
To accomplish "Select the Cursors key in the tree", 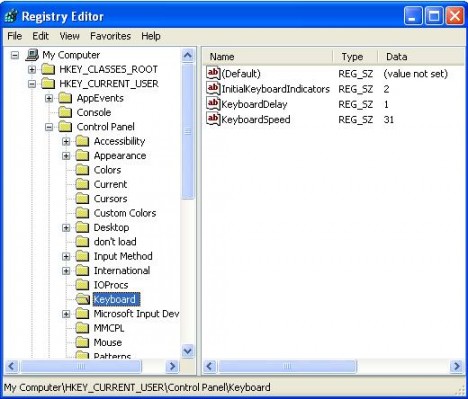I will click(x=110, y=199).
